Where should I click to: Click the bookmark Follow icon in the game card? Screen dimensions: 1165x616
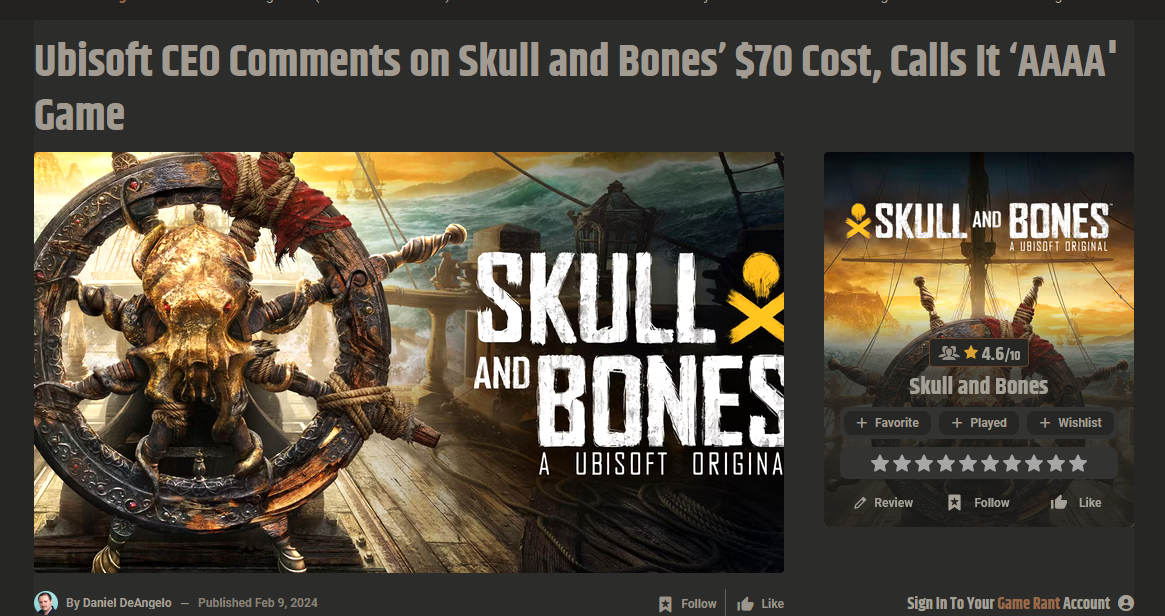(x=955, y=503)
